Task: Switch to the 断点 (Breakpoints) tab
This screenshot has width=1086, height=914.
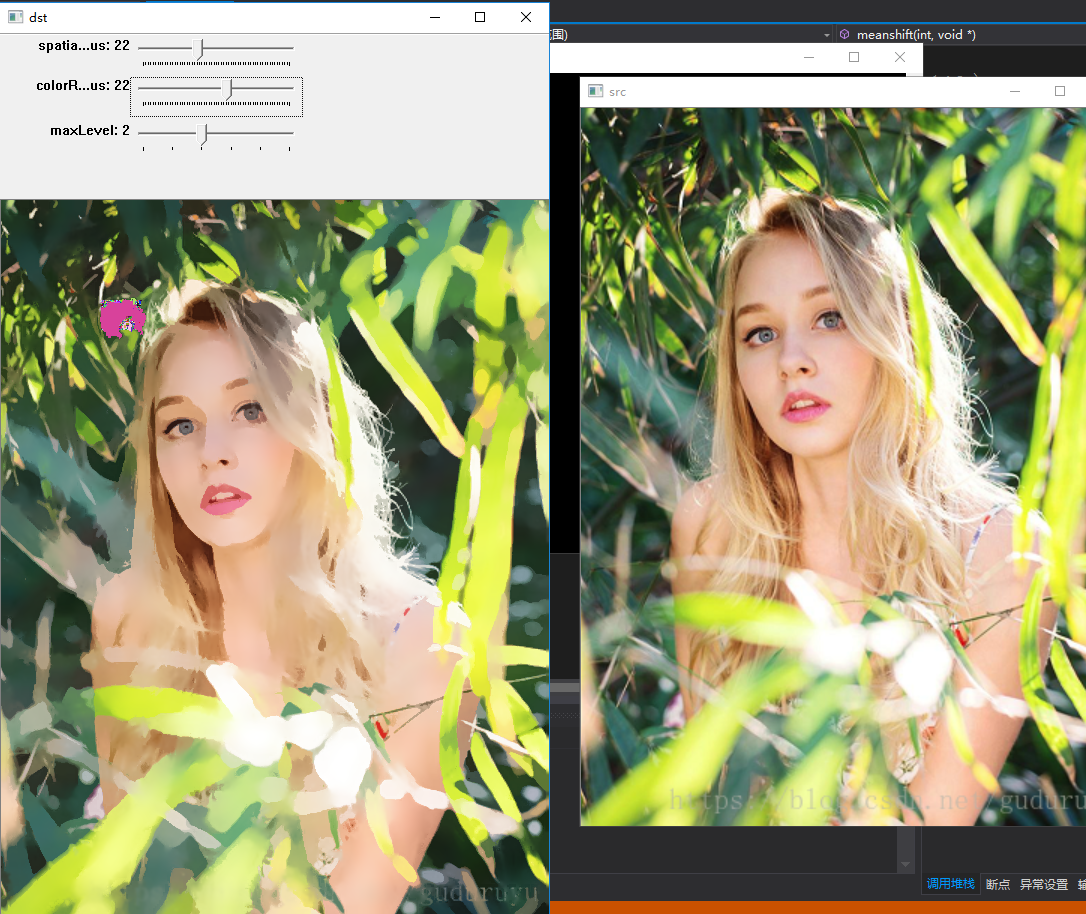Action: tap(997, 884)
